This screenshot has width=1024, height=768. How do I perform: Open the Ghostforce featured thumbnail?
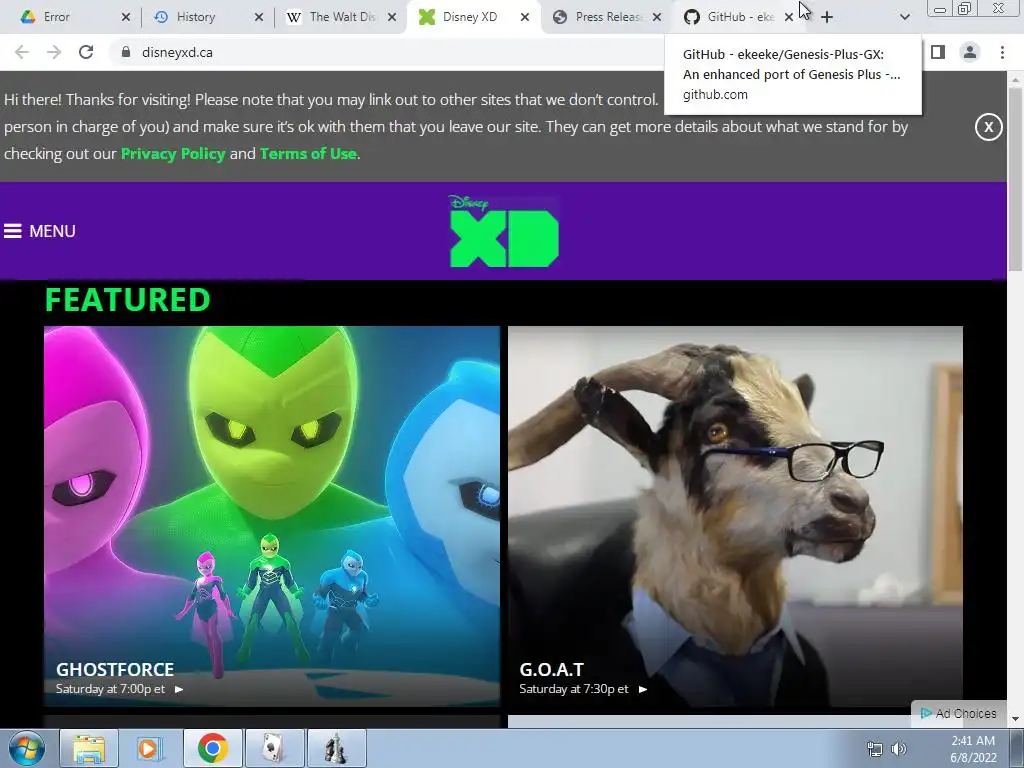pos(272,516)
